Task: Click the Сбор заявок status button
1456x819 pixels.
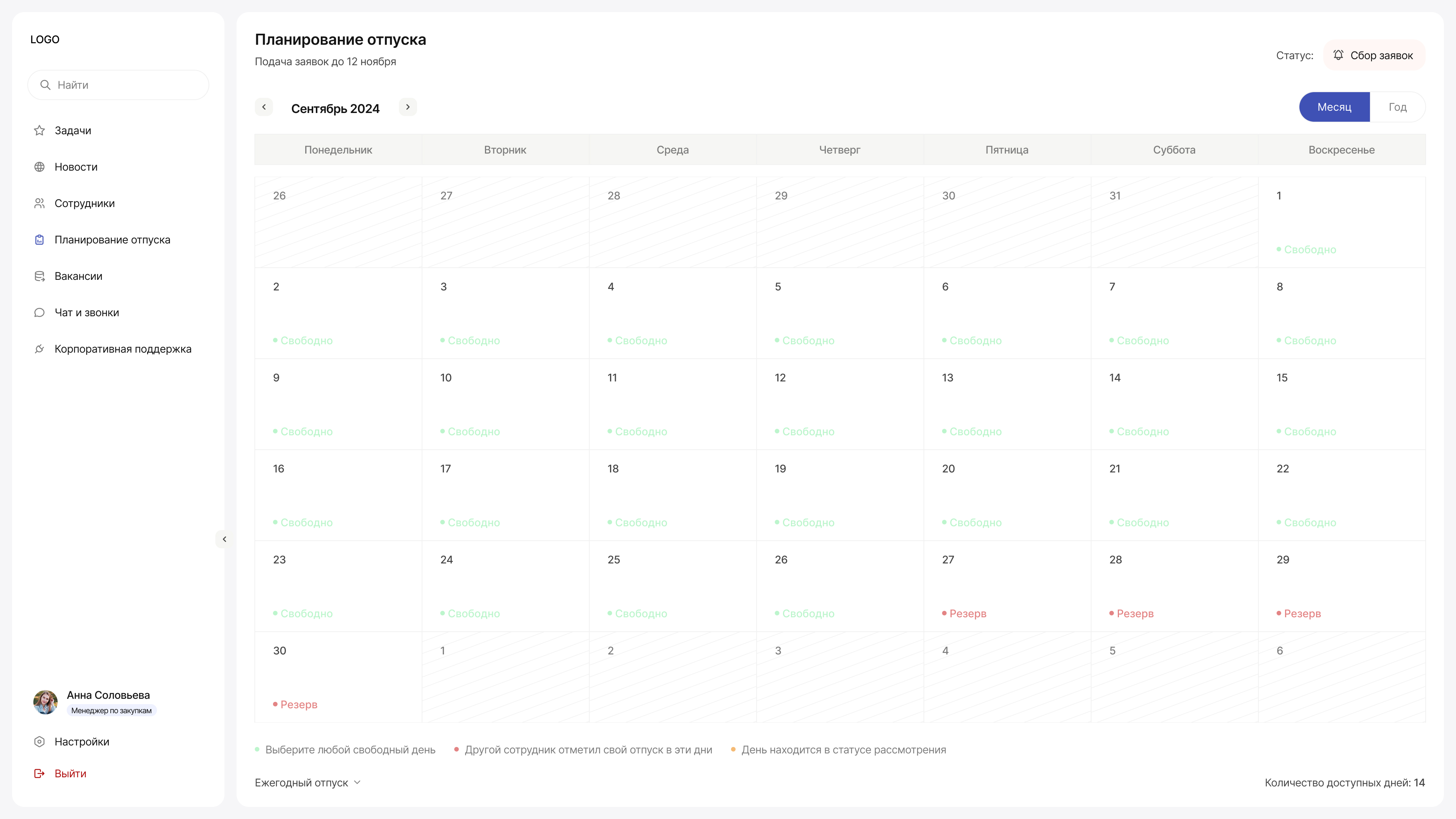Action: click(1374, 55)
